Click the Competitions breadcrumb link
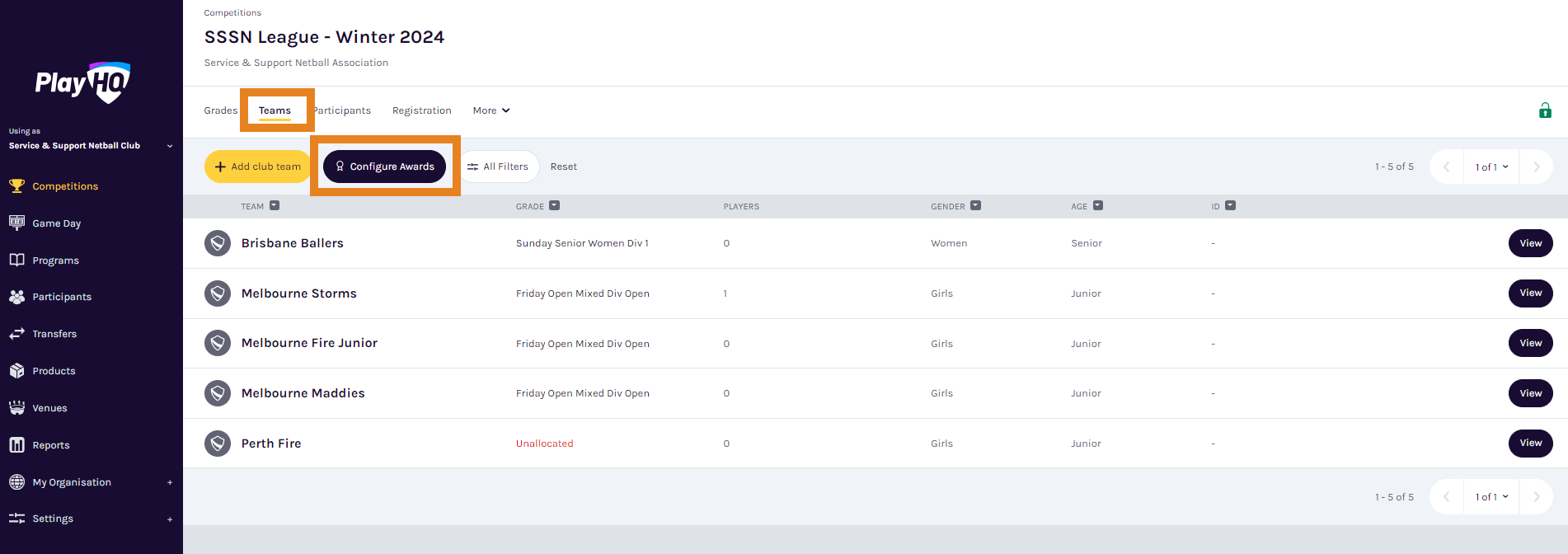The width and height of the screenshot is (1568, 554). click(x=232, y=13)
